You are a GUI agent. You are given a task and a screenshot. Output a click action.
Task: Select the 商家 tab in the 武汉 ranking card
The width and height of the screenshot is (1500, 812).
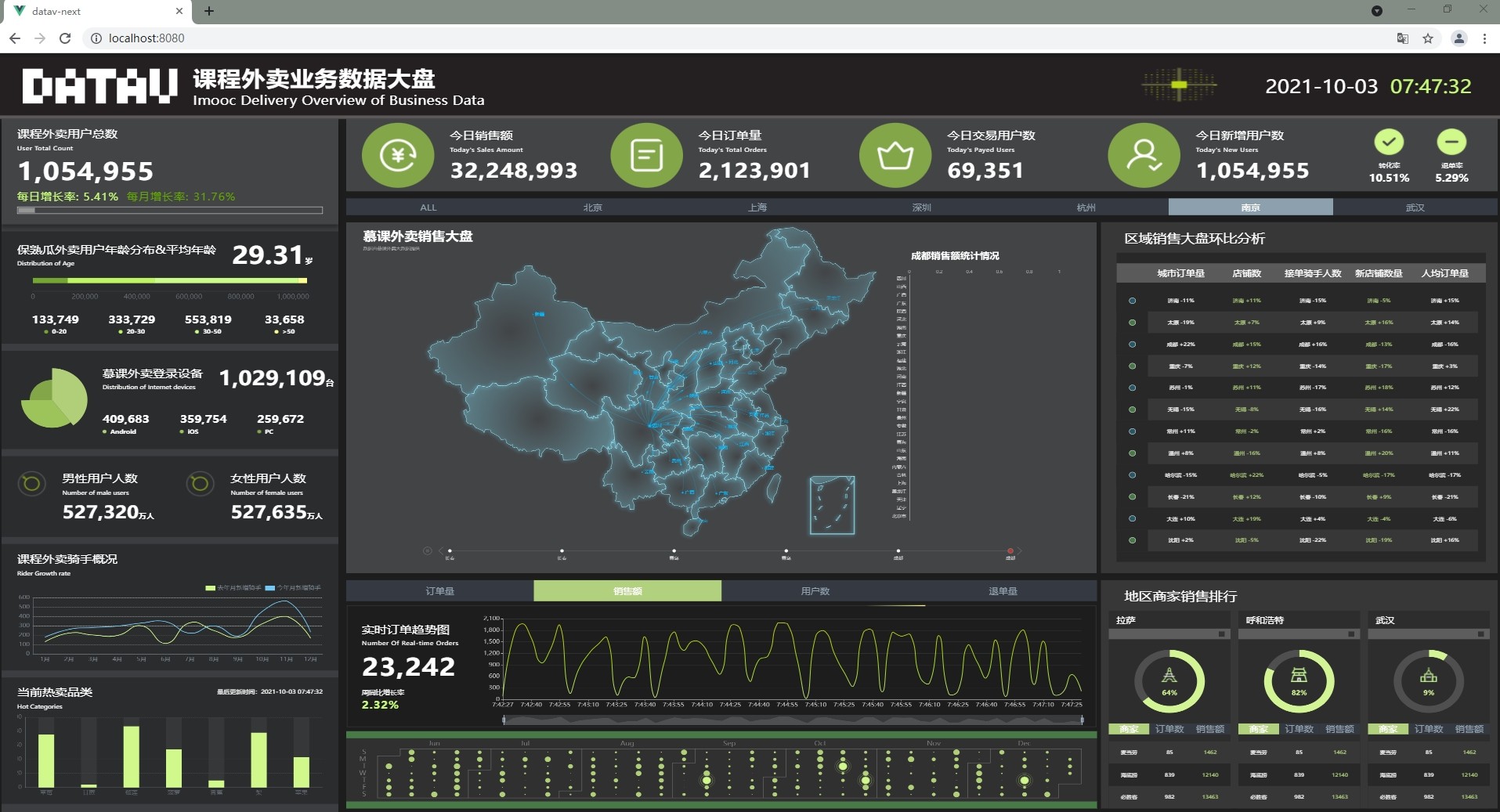tap(1388, 729)
